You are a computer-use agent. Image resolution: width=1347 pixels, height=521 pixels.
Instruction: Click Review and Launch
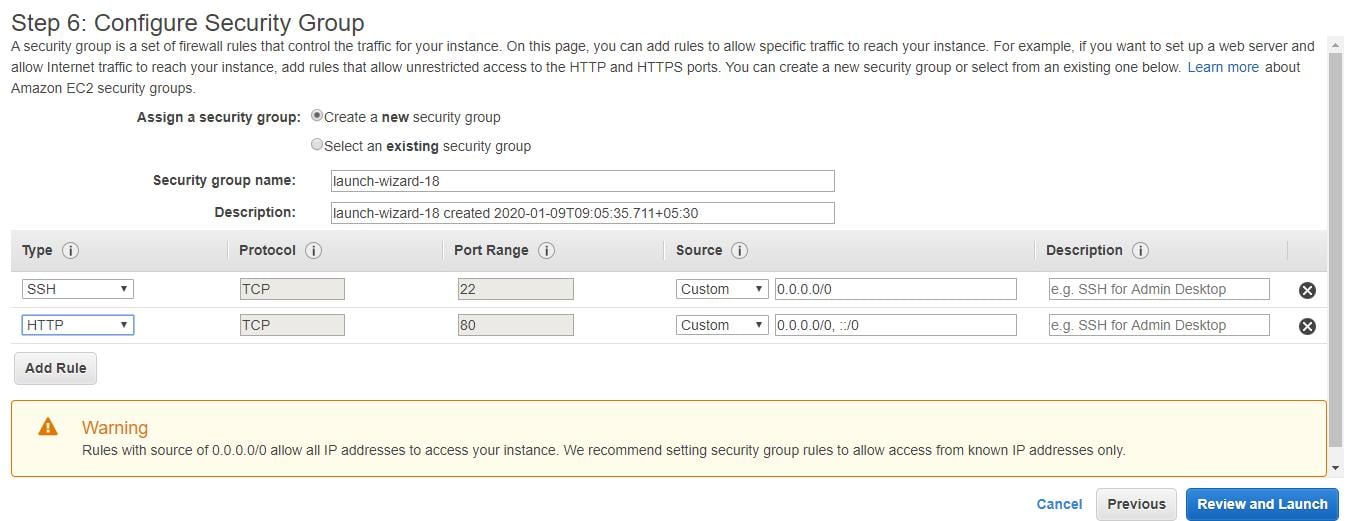coord(1262,504)
